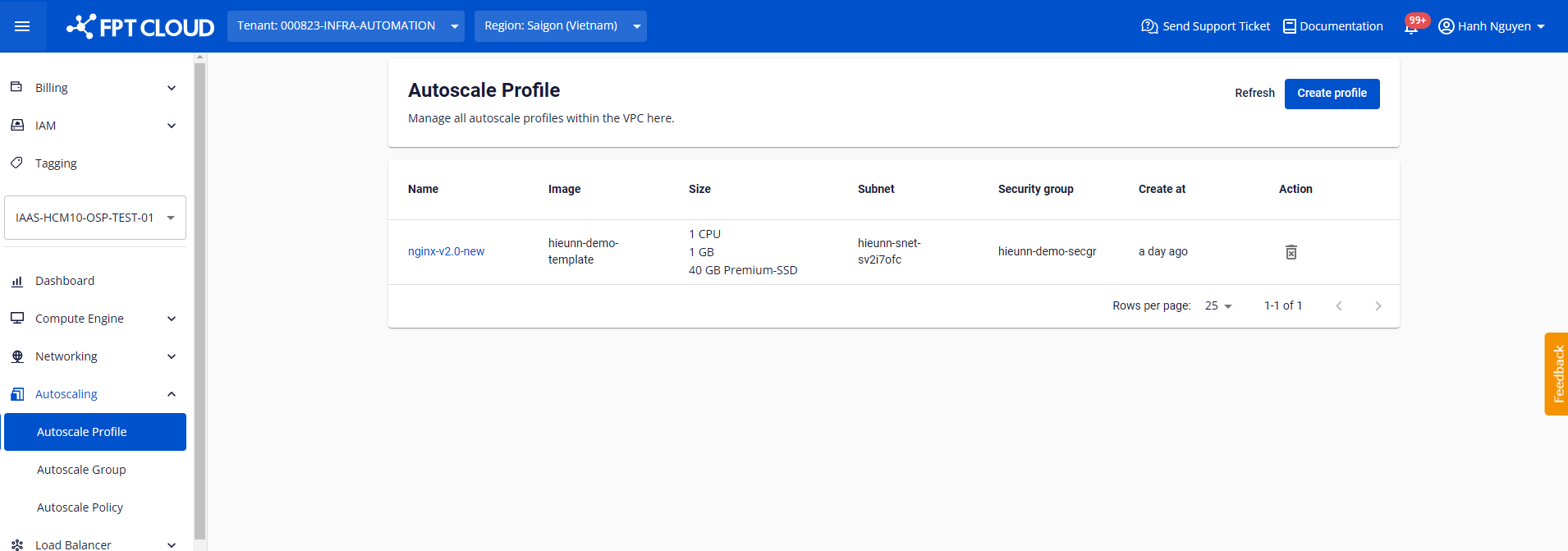Click the Refresh button

pos(1254,94)
